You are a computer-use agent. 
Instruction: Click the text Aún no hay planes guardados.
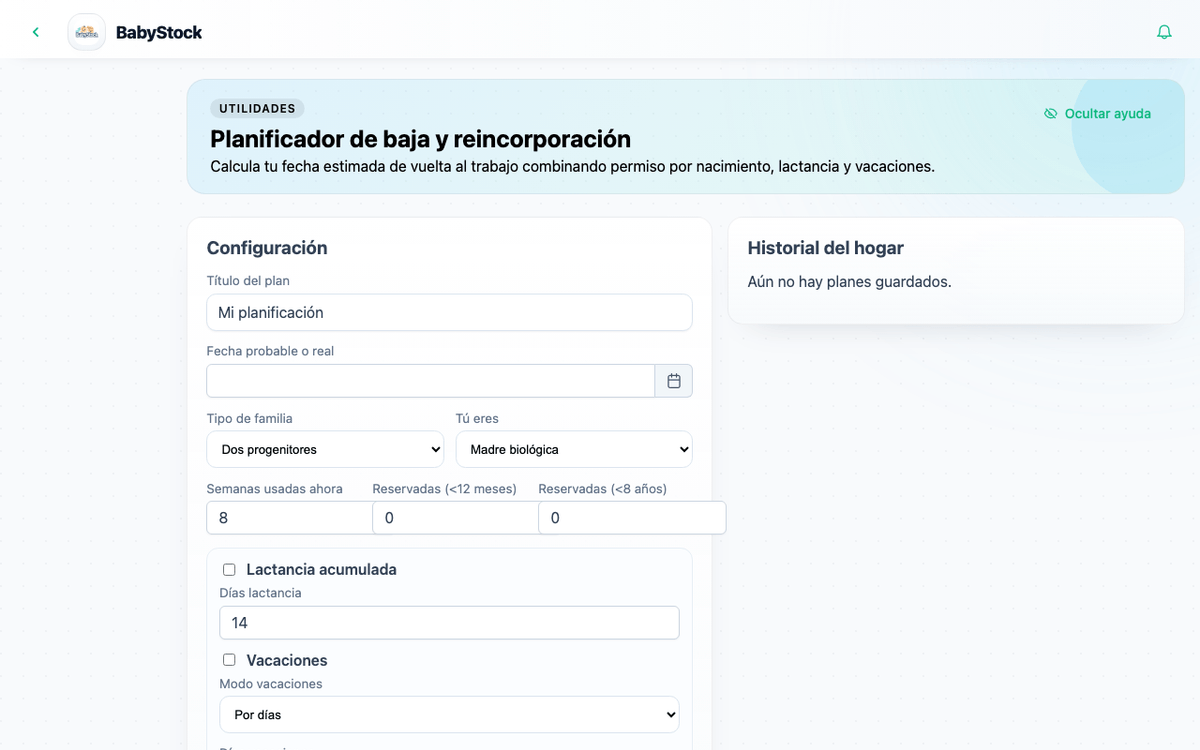pyautogui.click(x=850, y=282)
